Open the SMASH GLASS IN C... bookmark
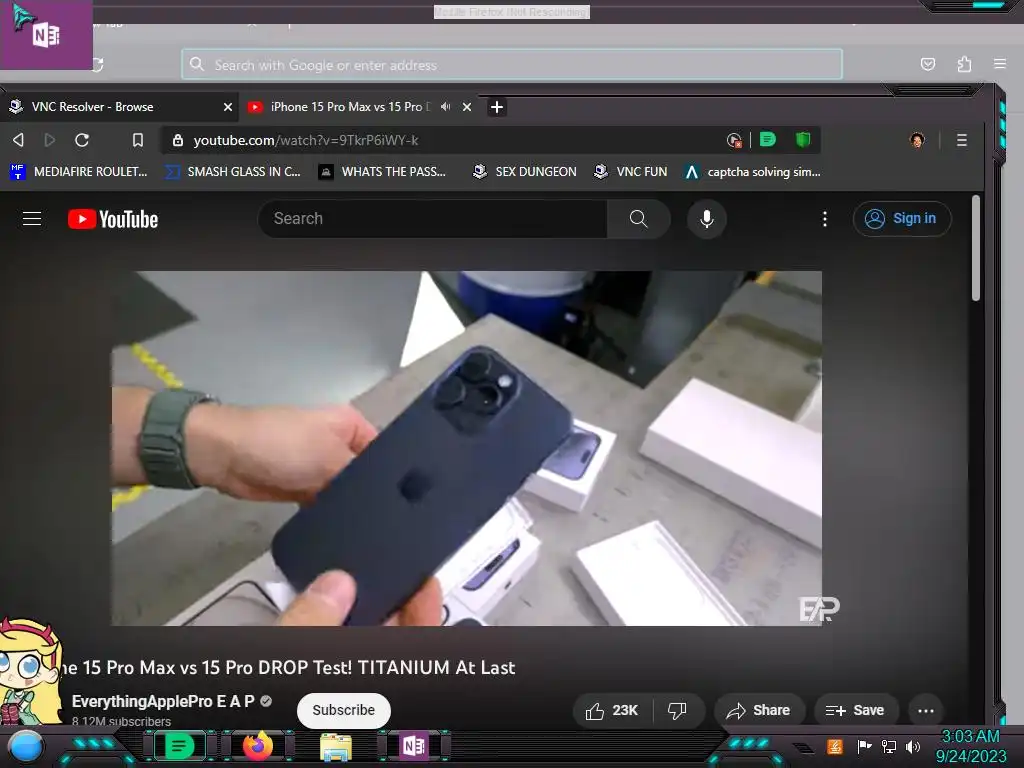The width and height of the screenshot is (1024, 768). coord(233,172)
